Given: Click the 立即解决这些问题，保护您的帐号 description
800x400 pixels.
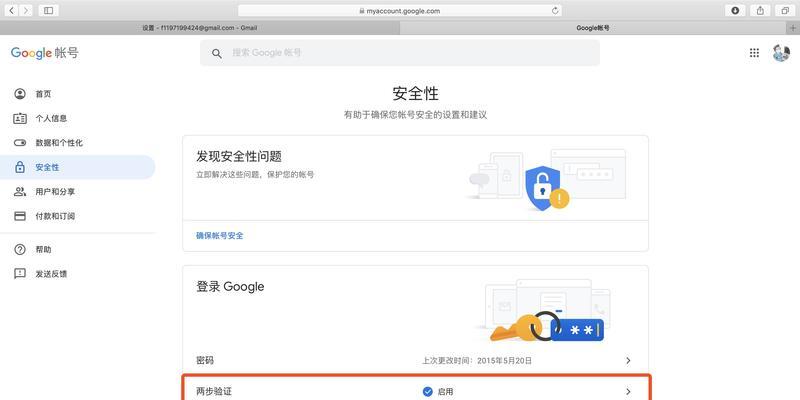Looking at the screenshot, I should [255, 174].
